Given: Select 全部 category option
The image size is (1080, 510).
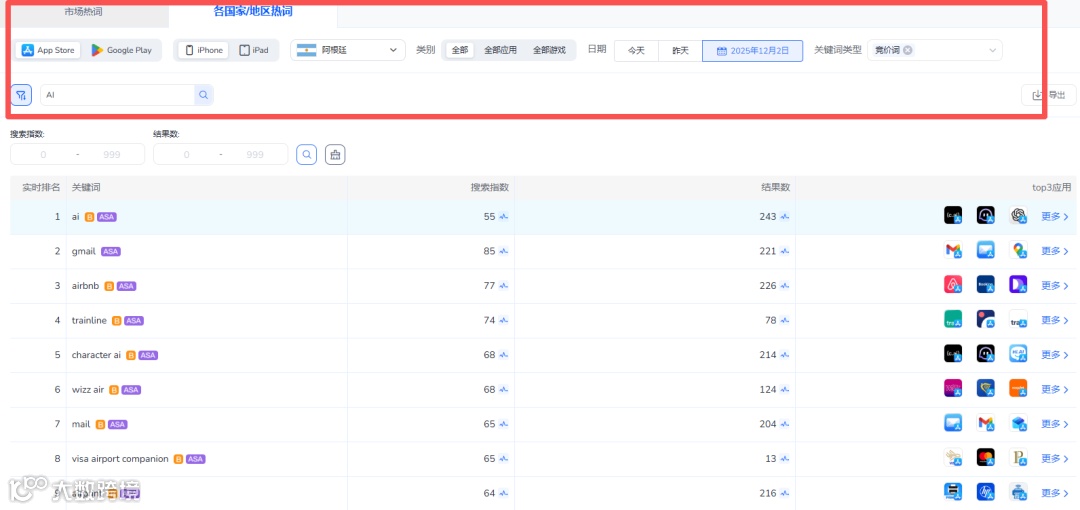Looking at the screenshot, I should coord(459,50).
